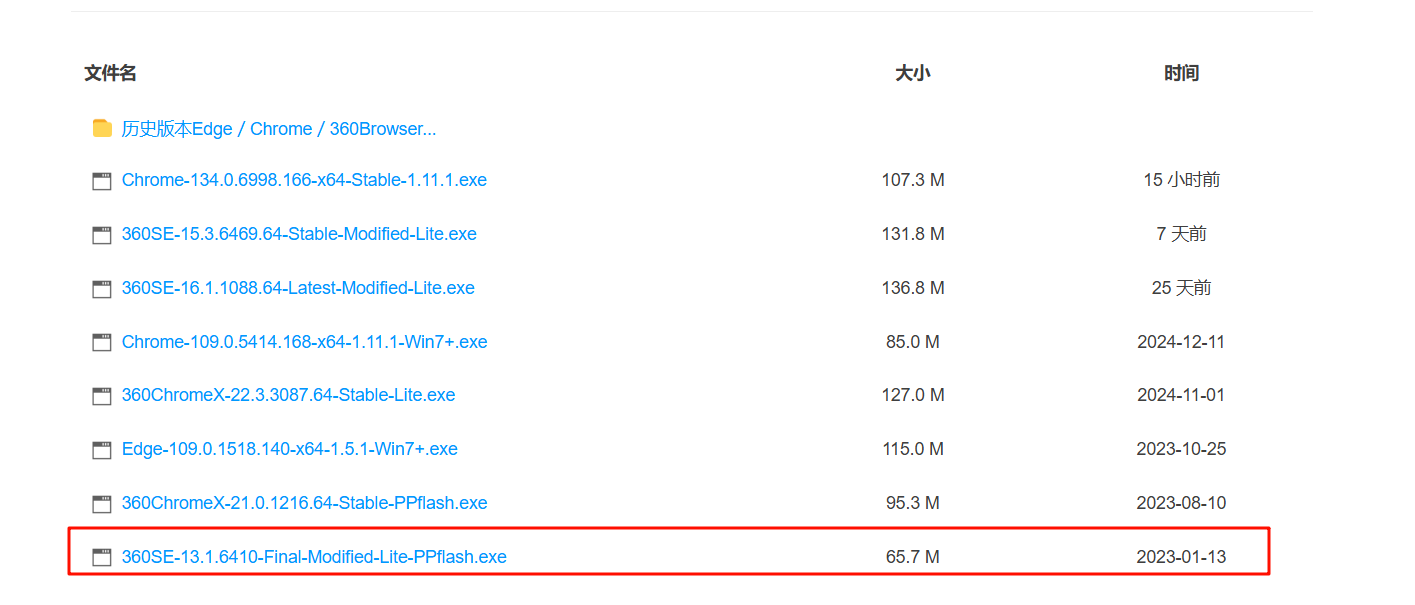Select the 115.0 M size value
Viewport: 1415px width, 605px height.
[x=913, y=449]
